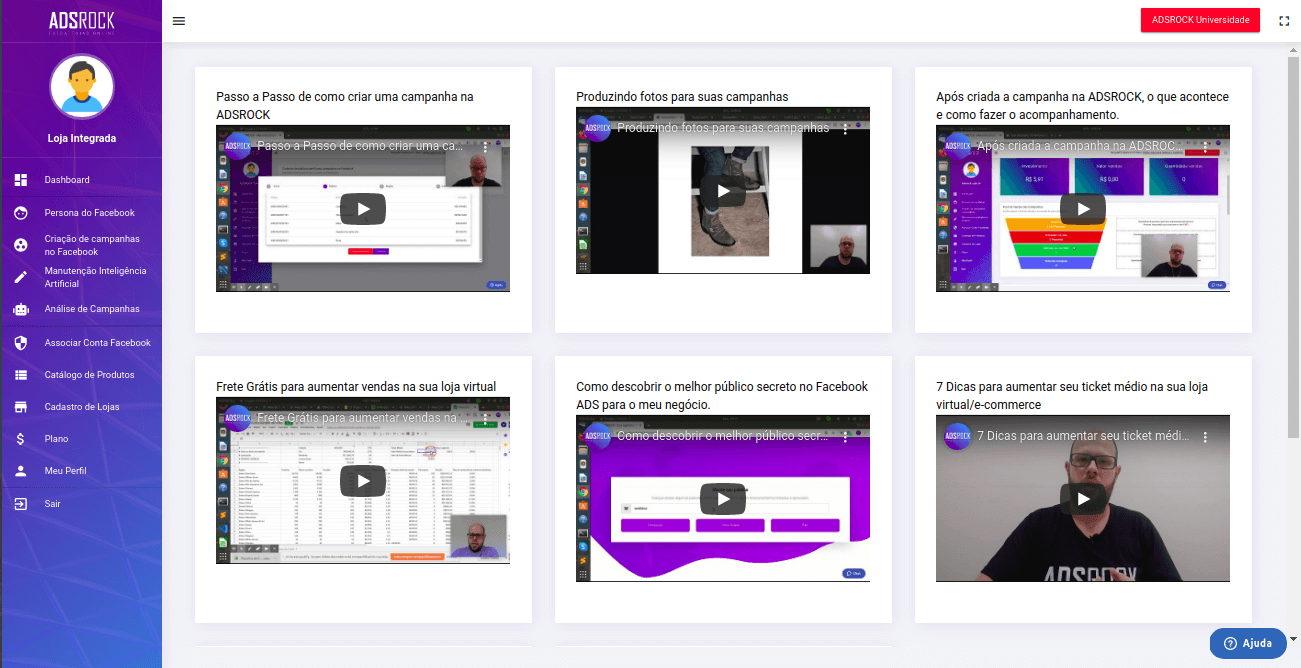Open options menu on Produzindo fotos video

click(845, 129)
